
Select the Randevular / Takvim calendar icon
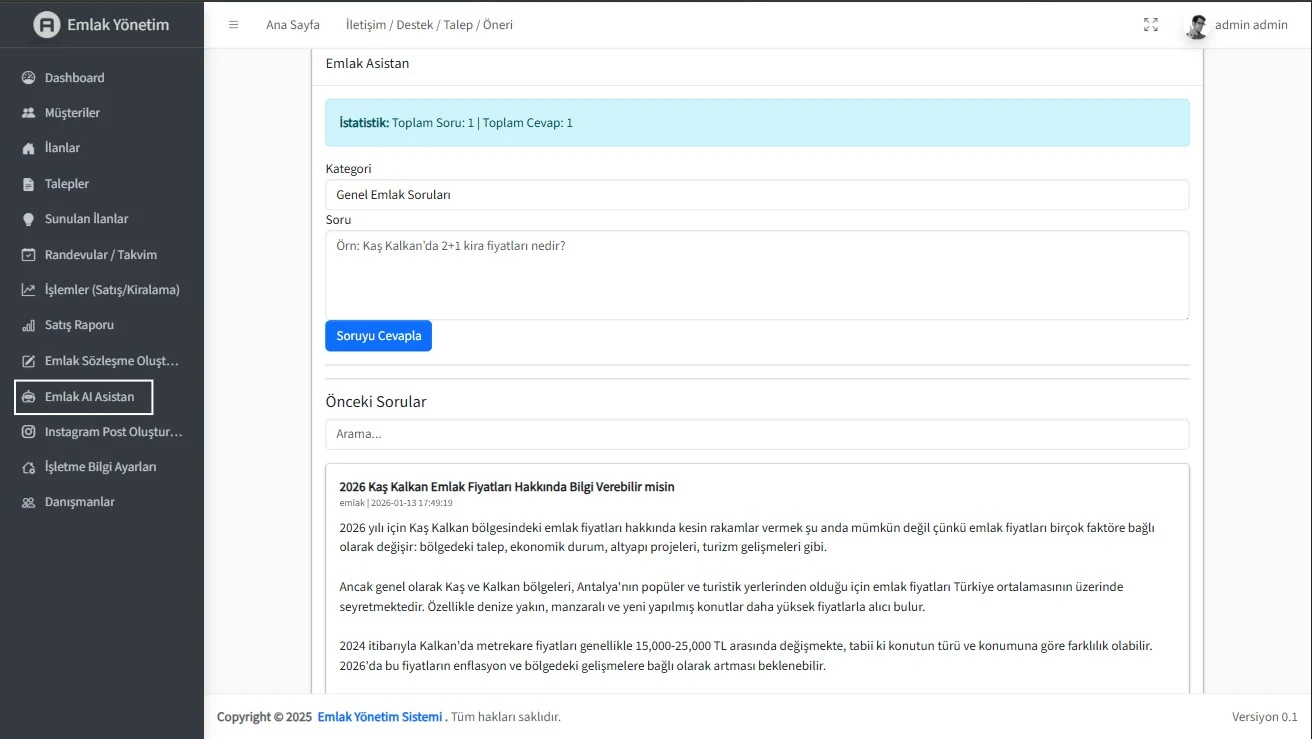(x=28, y=255)
